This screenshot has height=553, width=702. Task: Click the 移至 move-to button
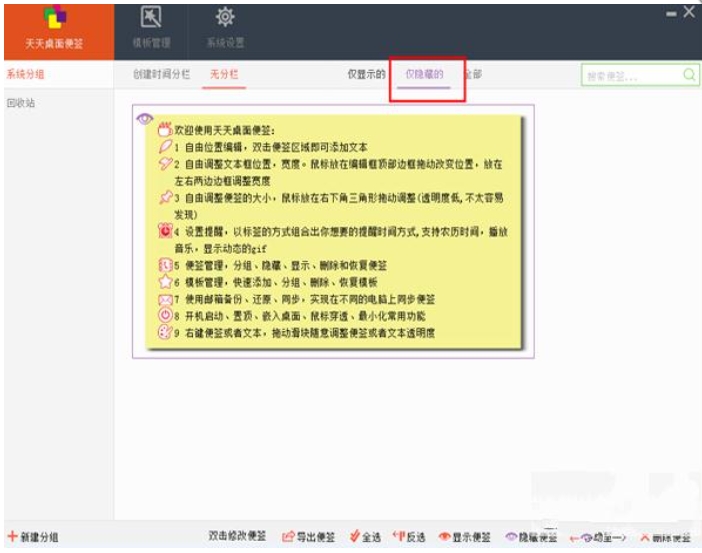click(x=597, y=537)
